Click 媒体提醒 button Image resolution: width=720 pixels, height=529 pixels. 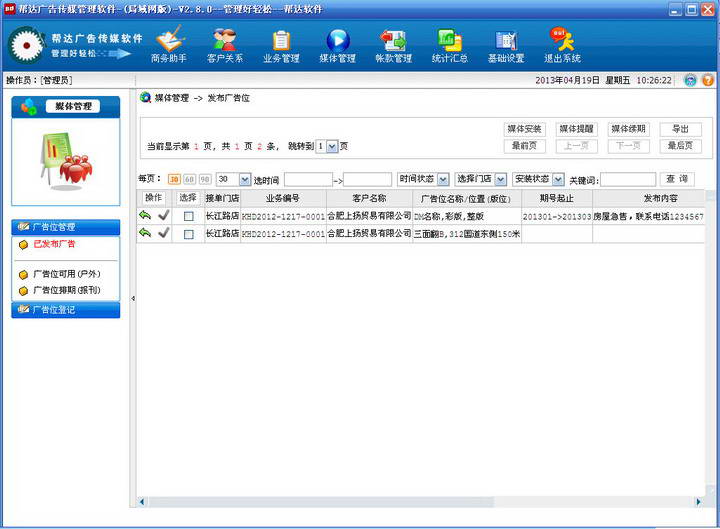[x=576, y=129]
